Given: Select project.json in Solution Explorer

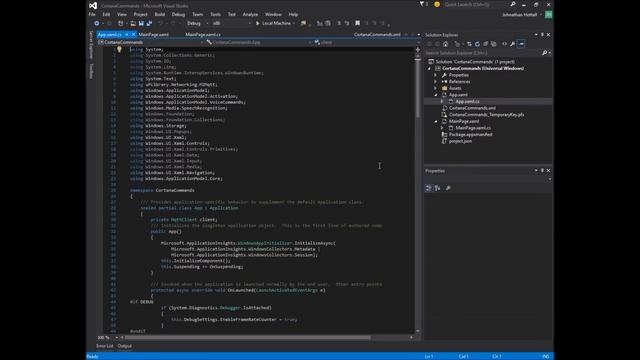Looking at the screenshot, I should (x=460, y=141).
